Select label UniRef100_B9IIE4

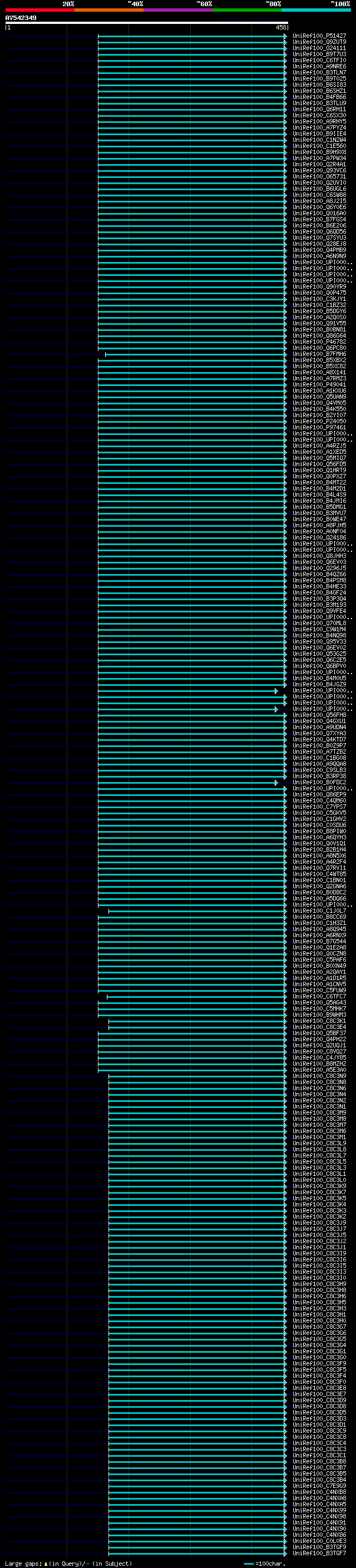click(x=319, y=133)
